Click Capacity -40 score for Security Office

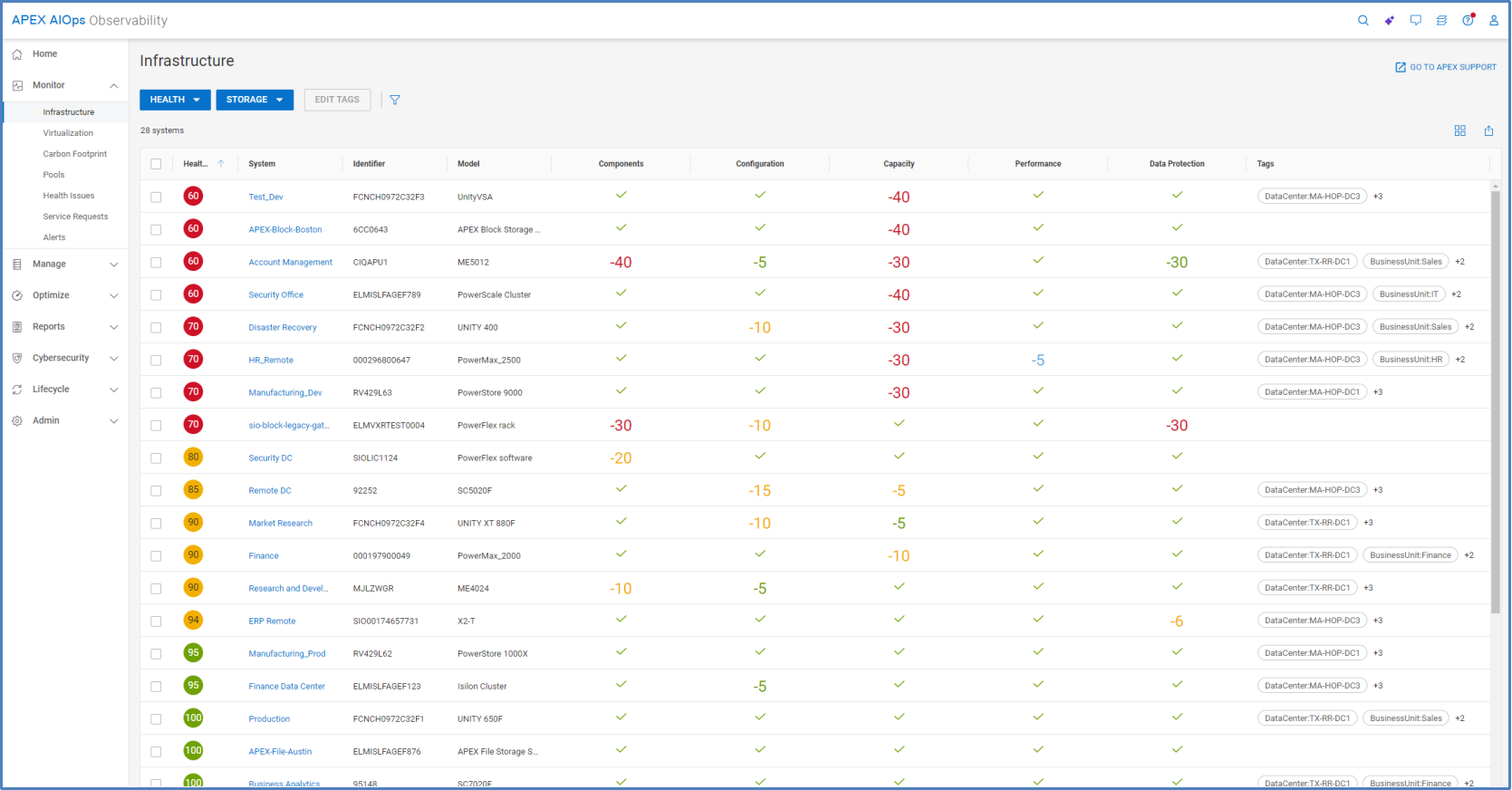pyautogui.click(x=899, y=294)
